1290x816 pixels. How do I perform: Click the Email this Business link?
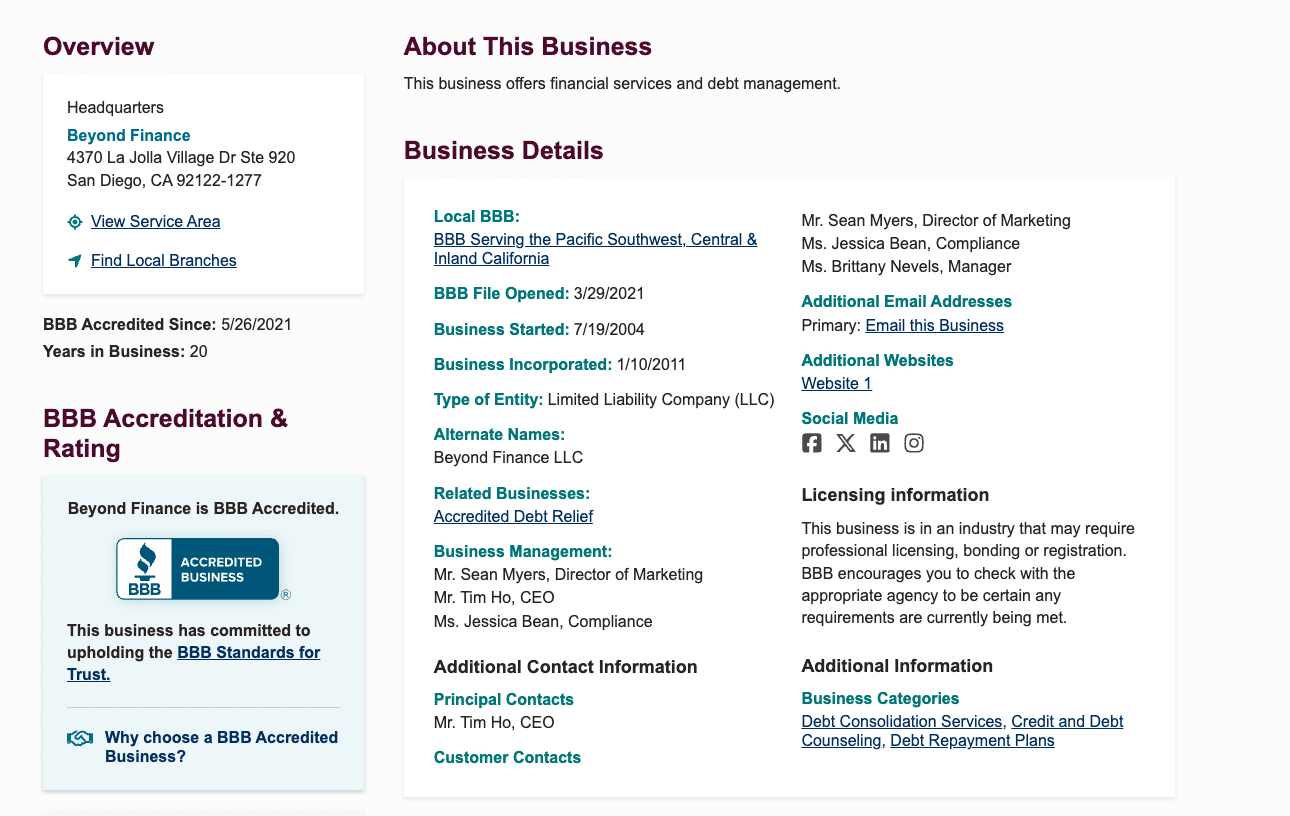pyautogui.click(x=934, y=326)
